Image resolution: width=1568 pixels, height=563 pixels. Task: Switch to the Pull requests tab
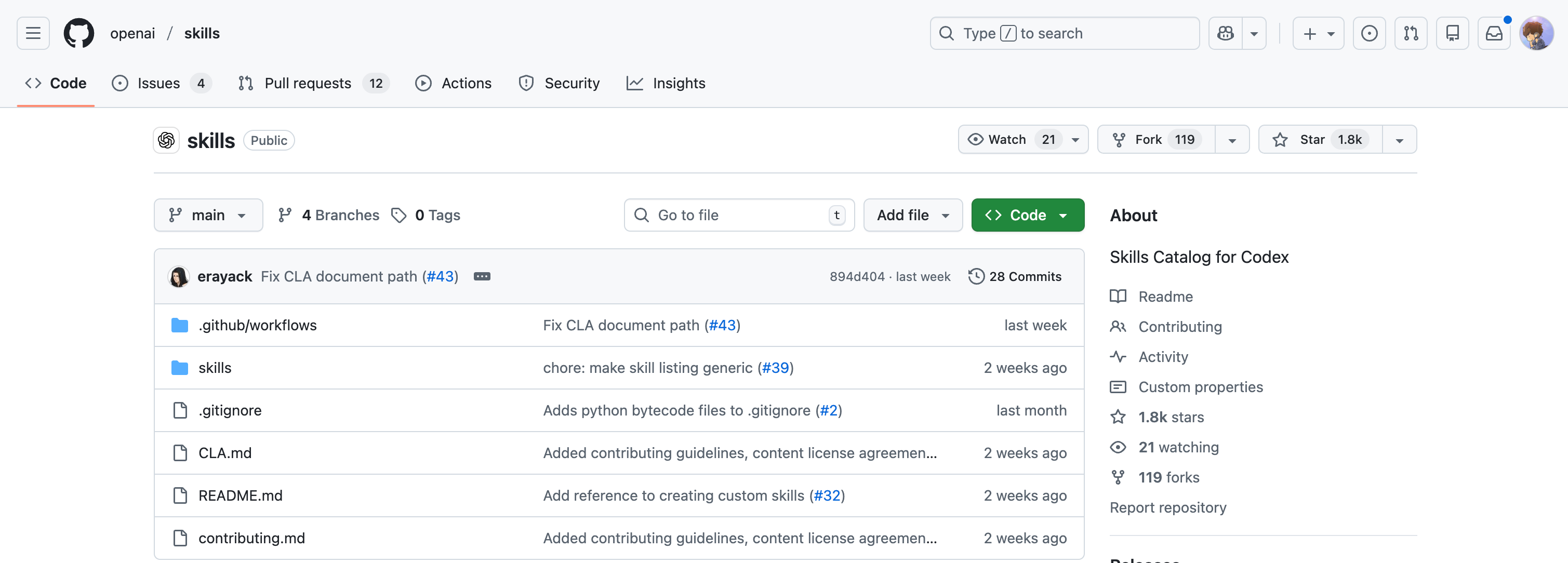click(308, 83)
